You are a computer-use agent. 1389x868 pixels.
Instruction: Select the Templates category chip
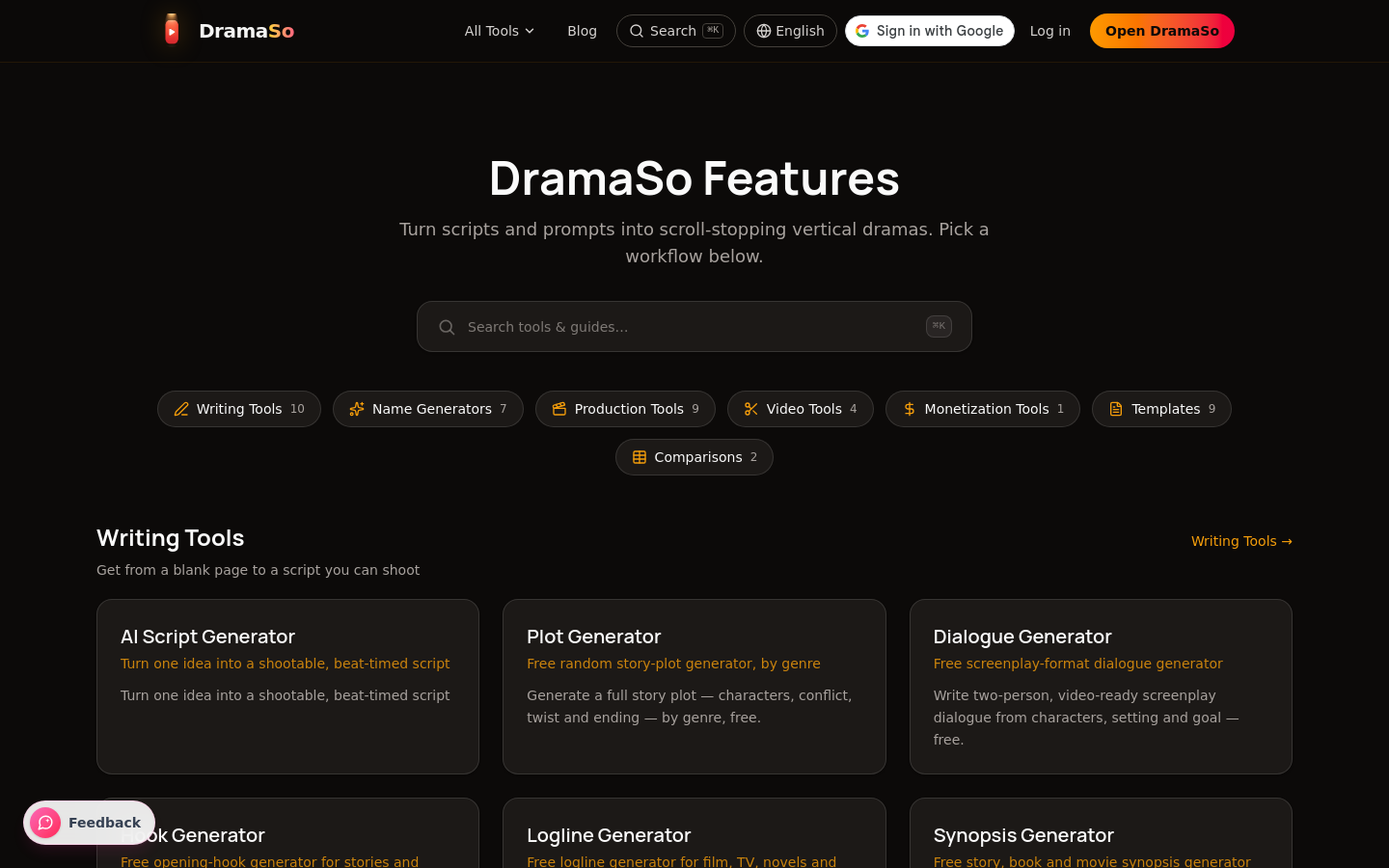(x=1161, y=409)
